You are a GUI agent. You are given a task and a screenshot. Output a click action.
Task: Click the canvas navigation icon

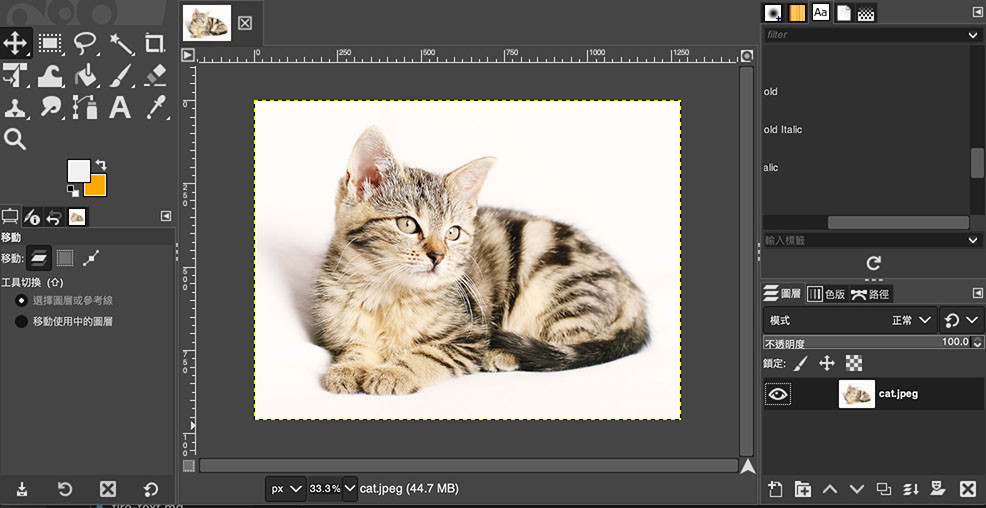747,466
